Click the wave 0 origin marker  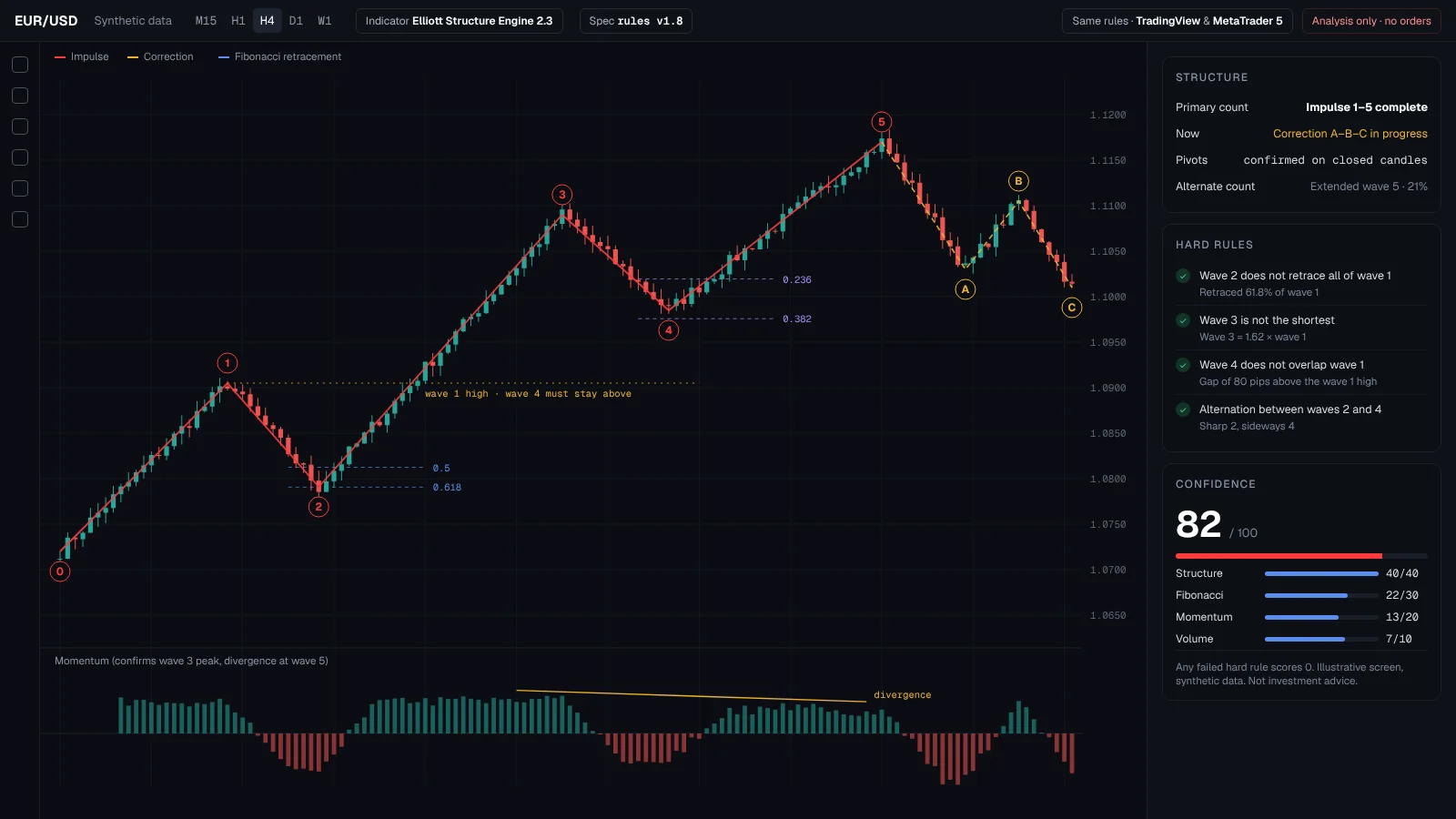[60, 571]
